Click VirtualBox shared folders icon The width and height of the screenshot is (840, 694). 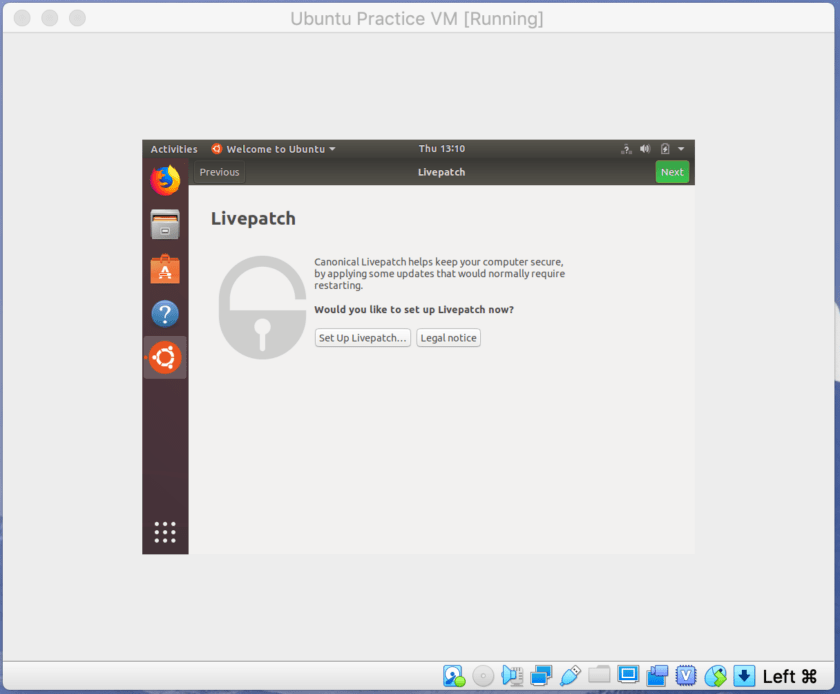pos(599,674)
